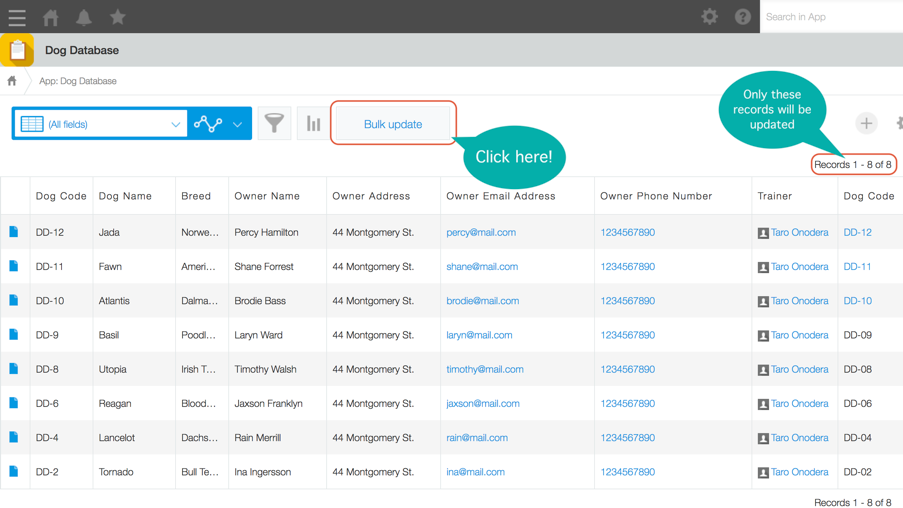Open the favorites star in header
This screenshot has height=508, width=903.
(x=118, y=17)
